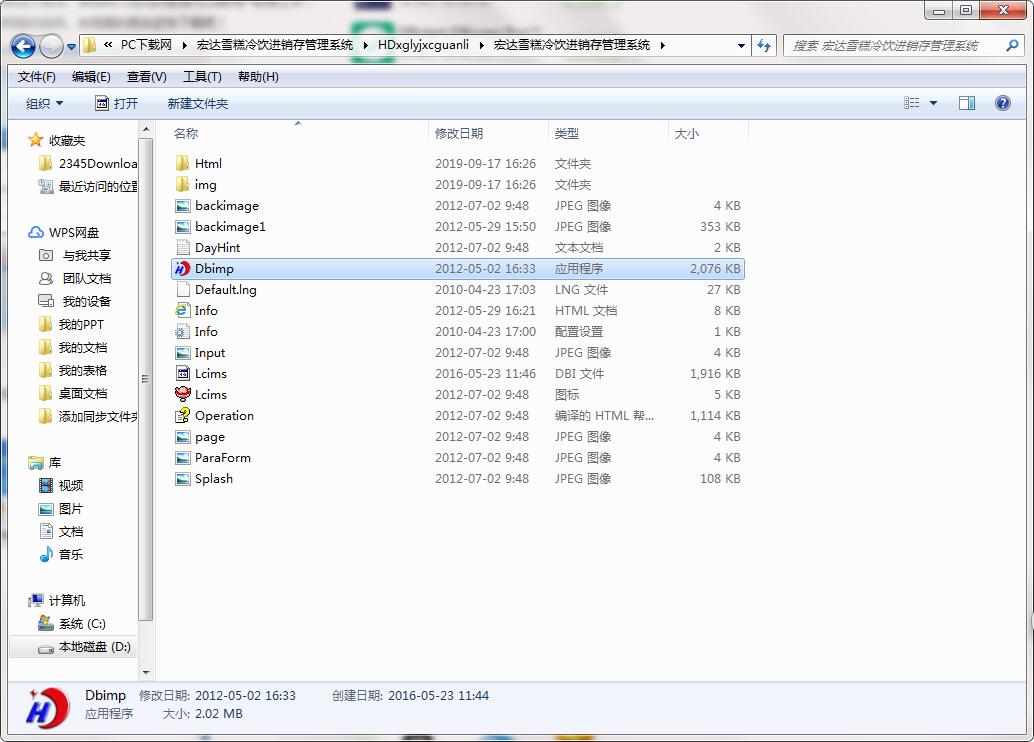Expand the arrow after the last breadcrumb segment

(662, 46)
